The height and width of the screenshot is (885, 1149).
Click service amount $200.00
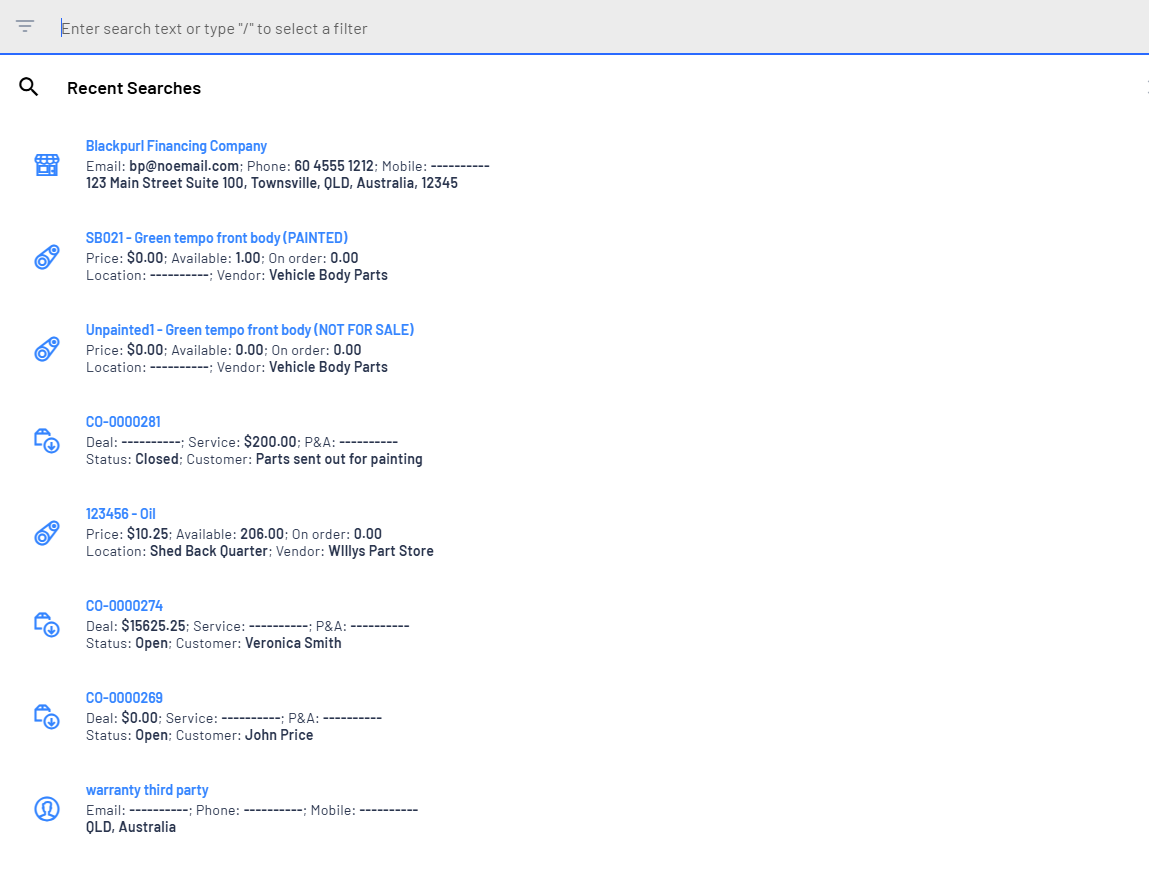[x=270, y=442]
